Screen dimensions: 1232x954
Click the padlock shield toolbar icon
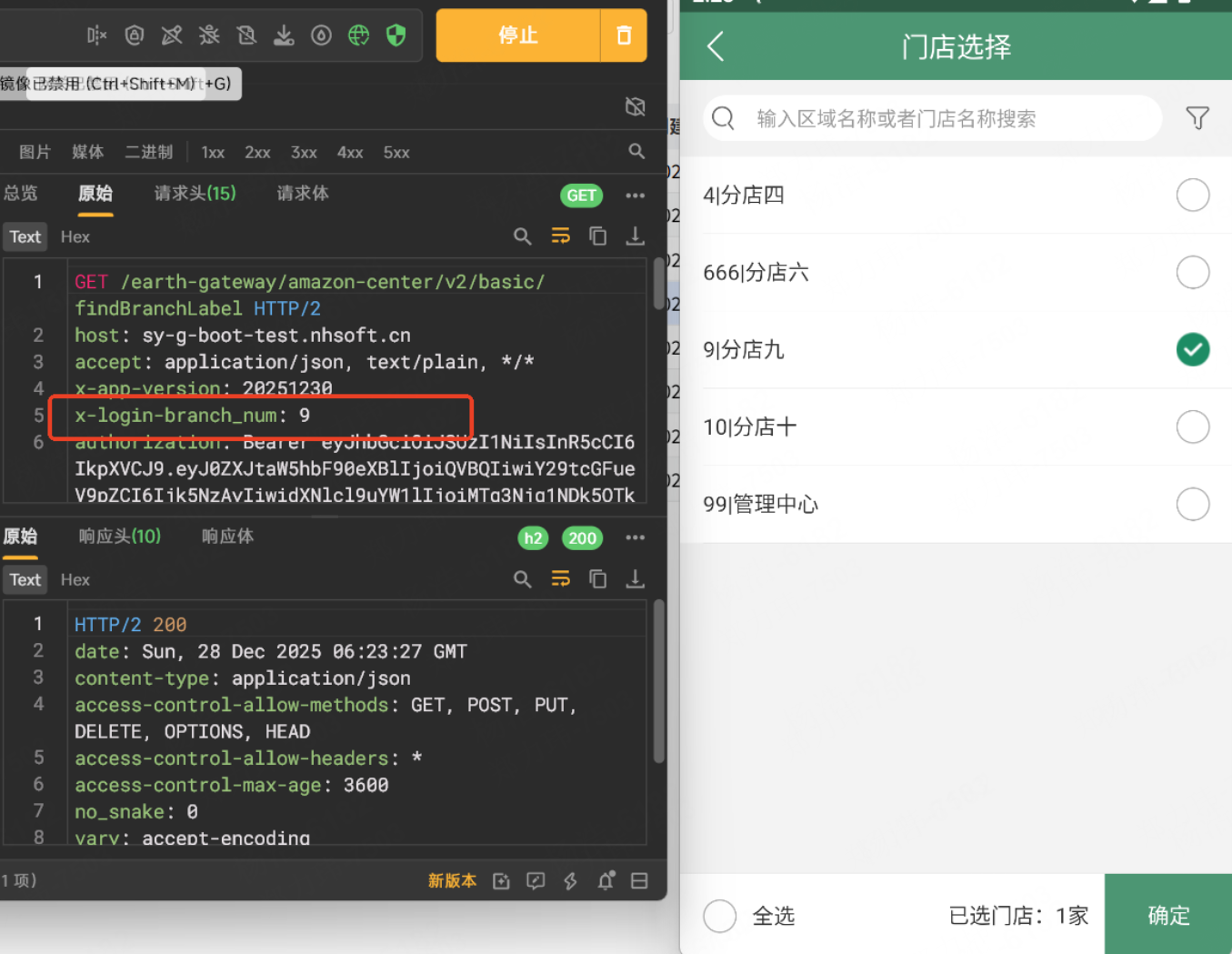[135, 35]
